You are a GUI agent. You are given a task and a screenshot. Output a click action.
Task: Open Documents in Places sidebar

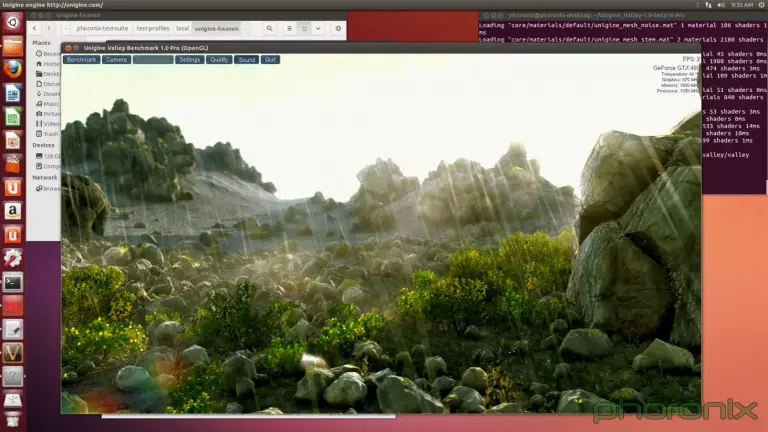48,84
